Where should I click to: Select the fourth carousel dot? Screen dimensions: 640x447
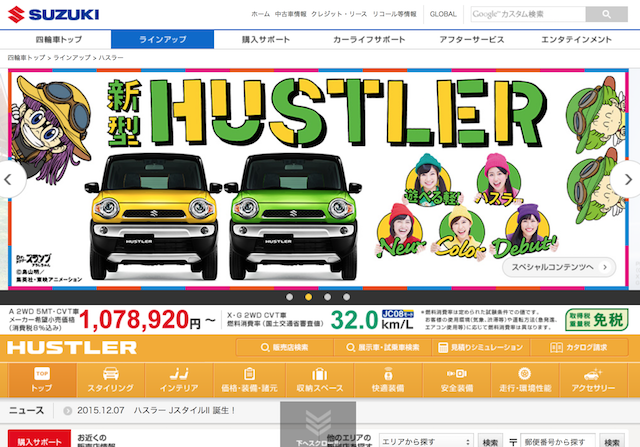346,297
